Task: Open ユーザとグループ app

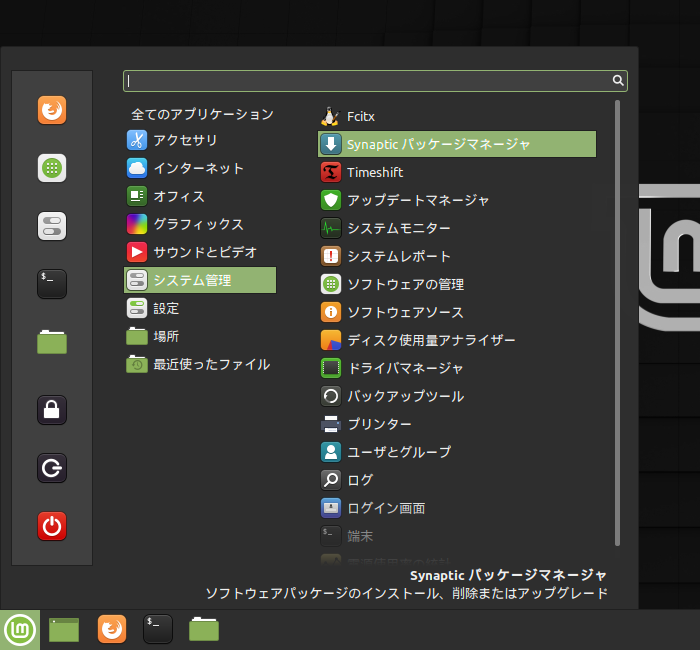Action: point(457,452)
